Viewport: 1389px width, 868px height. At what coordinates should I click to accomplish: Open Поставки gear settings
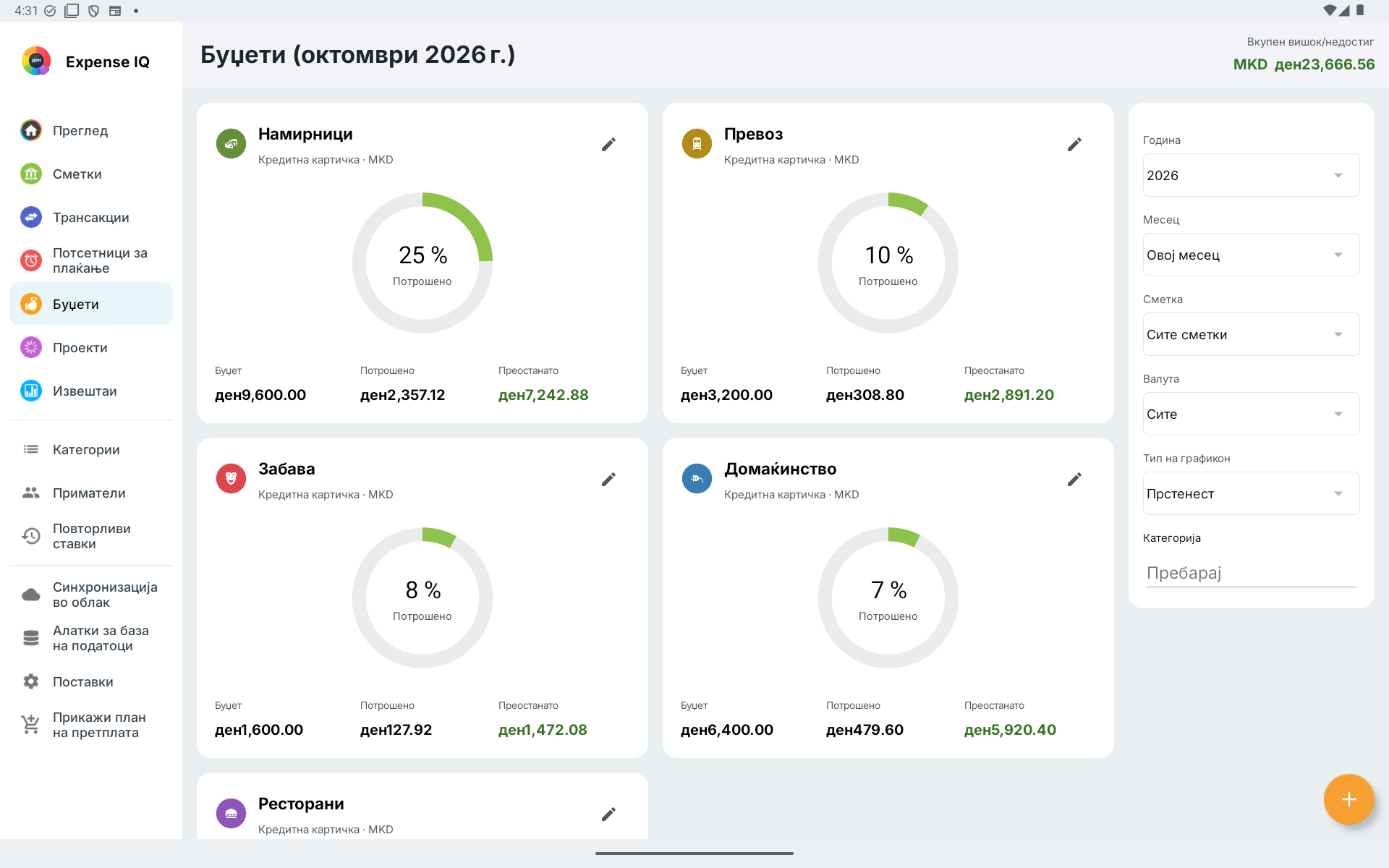point(31,681)
